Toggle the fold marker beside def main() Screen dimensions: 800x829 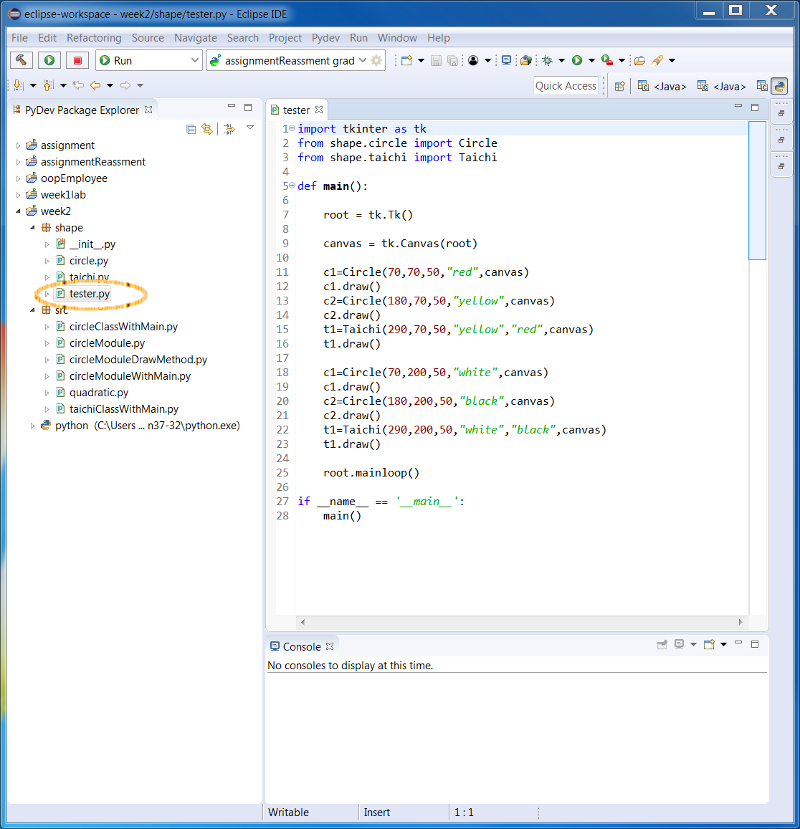coord(291,186)
